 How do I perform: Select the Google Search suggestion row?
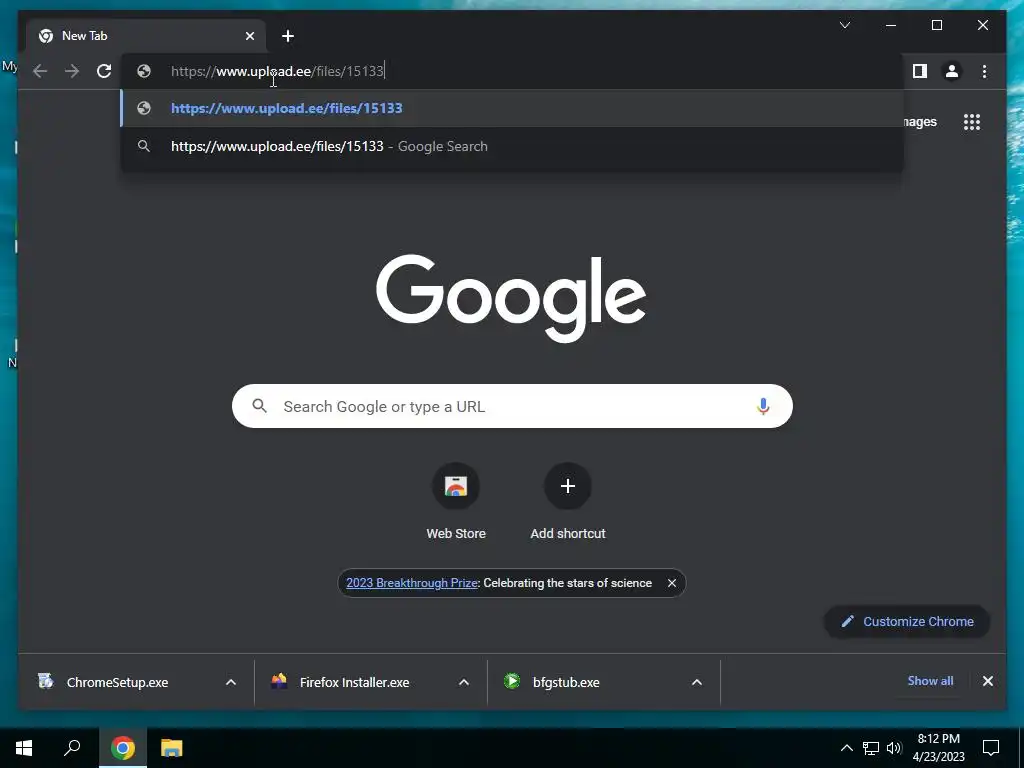512,146
